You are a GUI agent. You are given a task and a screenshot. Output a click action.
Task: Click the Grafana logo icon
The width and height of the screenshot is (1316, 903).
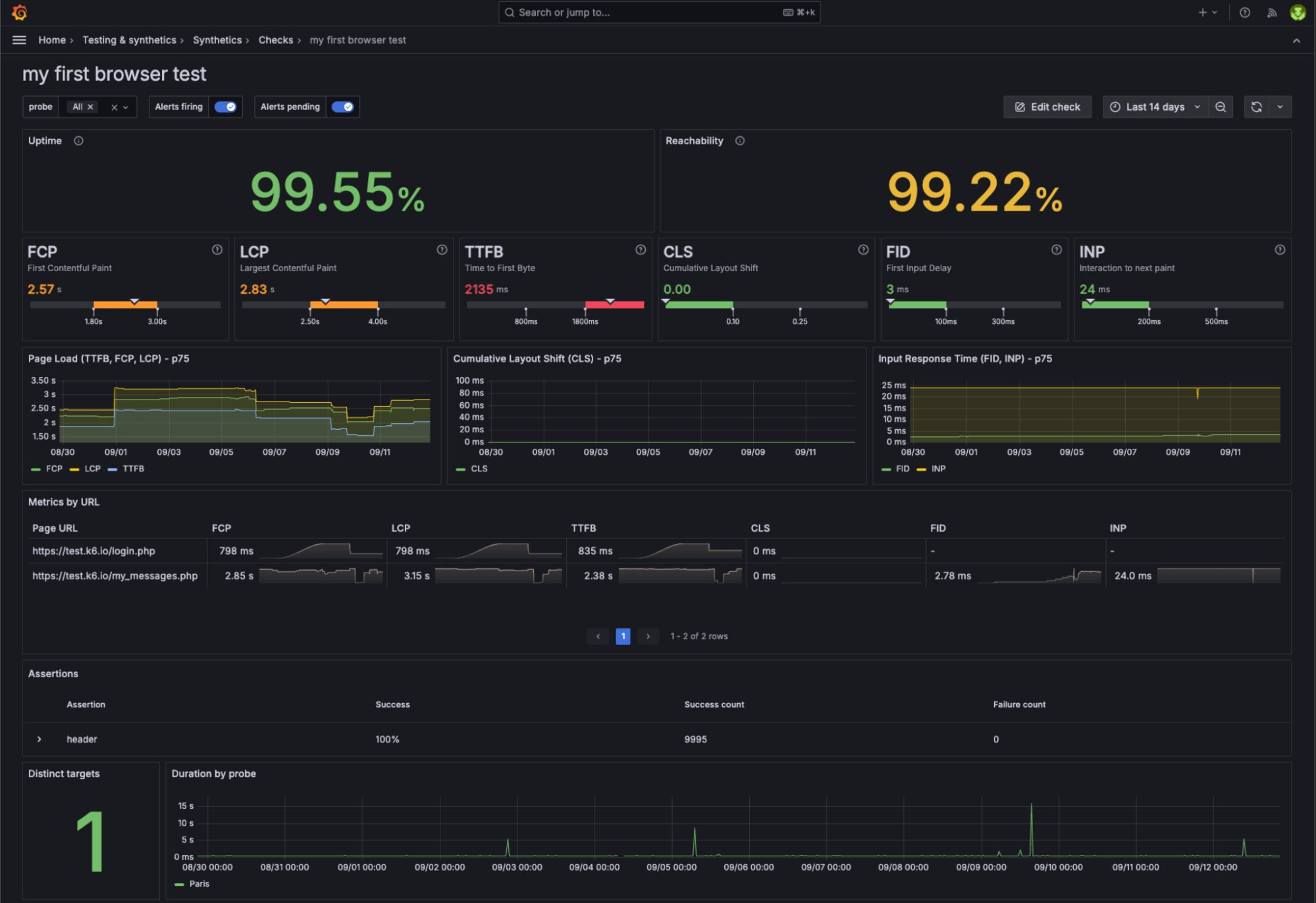click(x=20, y=13)
